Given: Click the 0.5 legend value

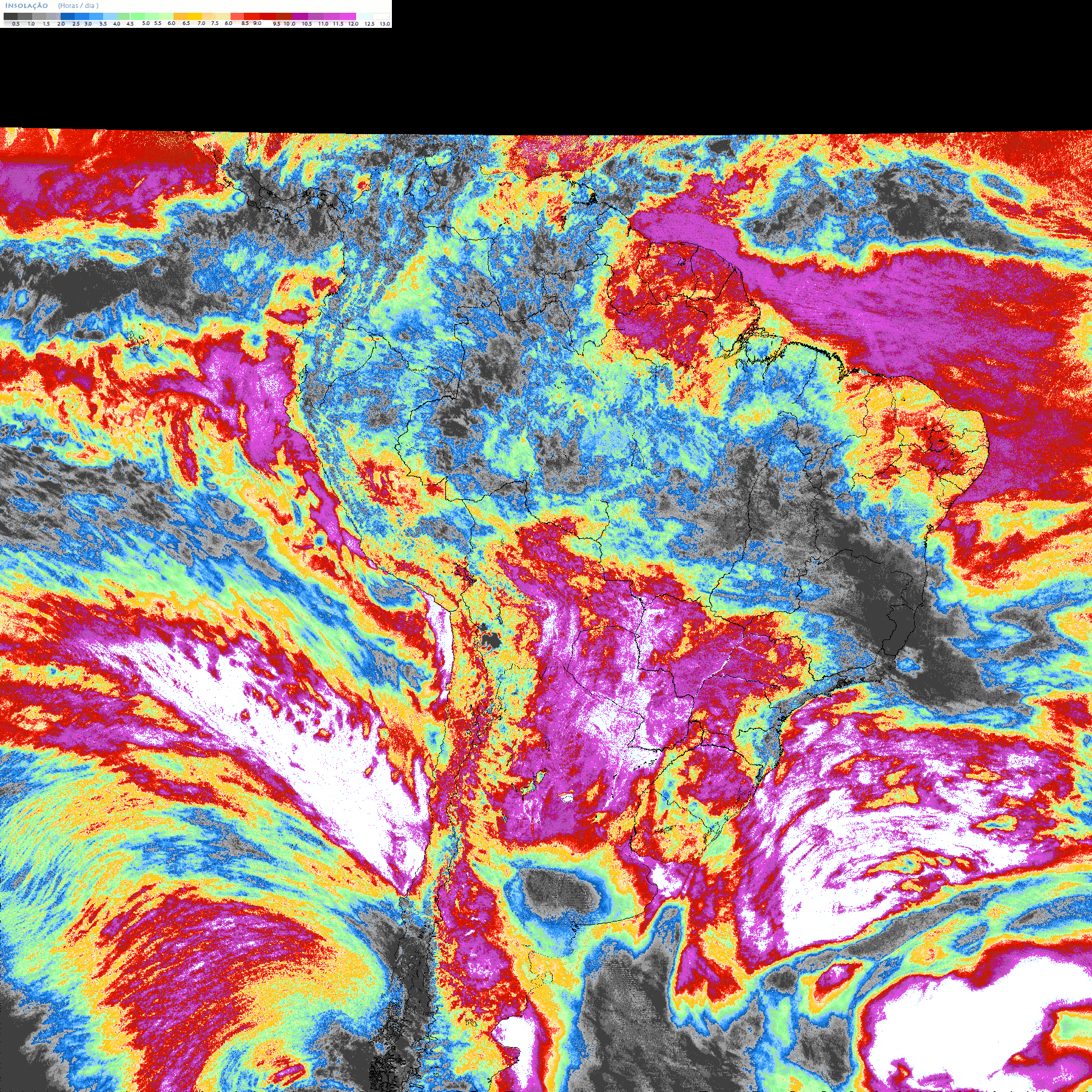Looking at the screenshot, I should 16,24.
